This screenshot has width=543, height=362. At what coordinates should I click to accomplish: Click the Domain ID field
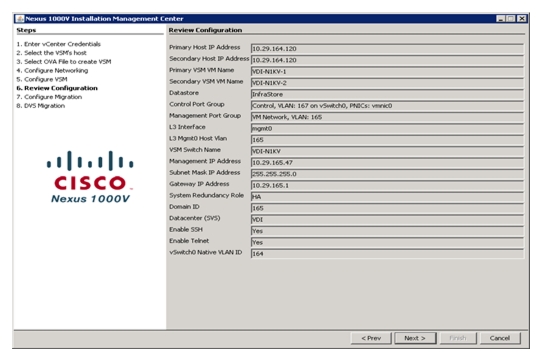[388, 208]
